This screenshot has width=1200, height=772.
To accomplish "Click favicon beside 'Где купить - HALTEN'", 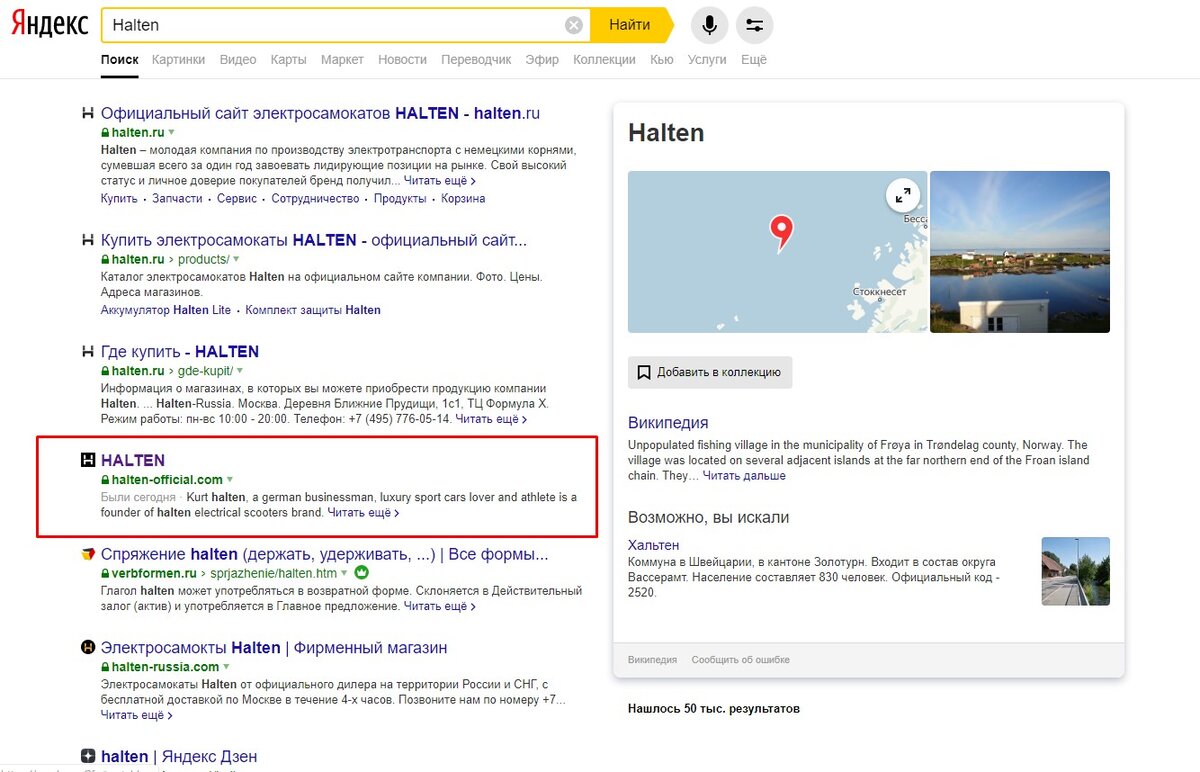I will pyautogui.click(x=88, y=352).
